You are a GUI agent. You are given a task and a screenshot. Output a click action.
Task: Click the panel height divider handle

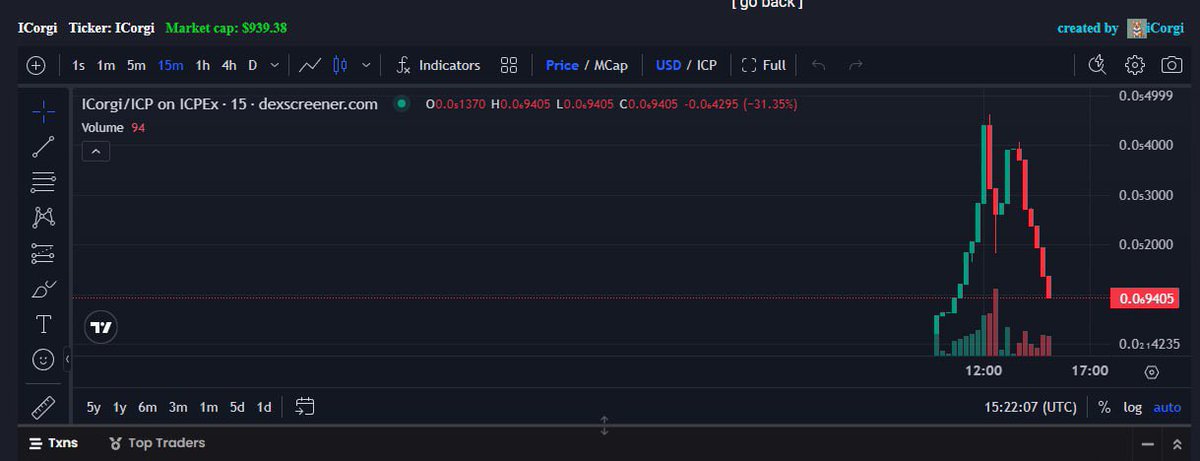[x=605, y=425]
